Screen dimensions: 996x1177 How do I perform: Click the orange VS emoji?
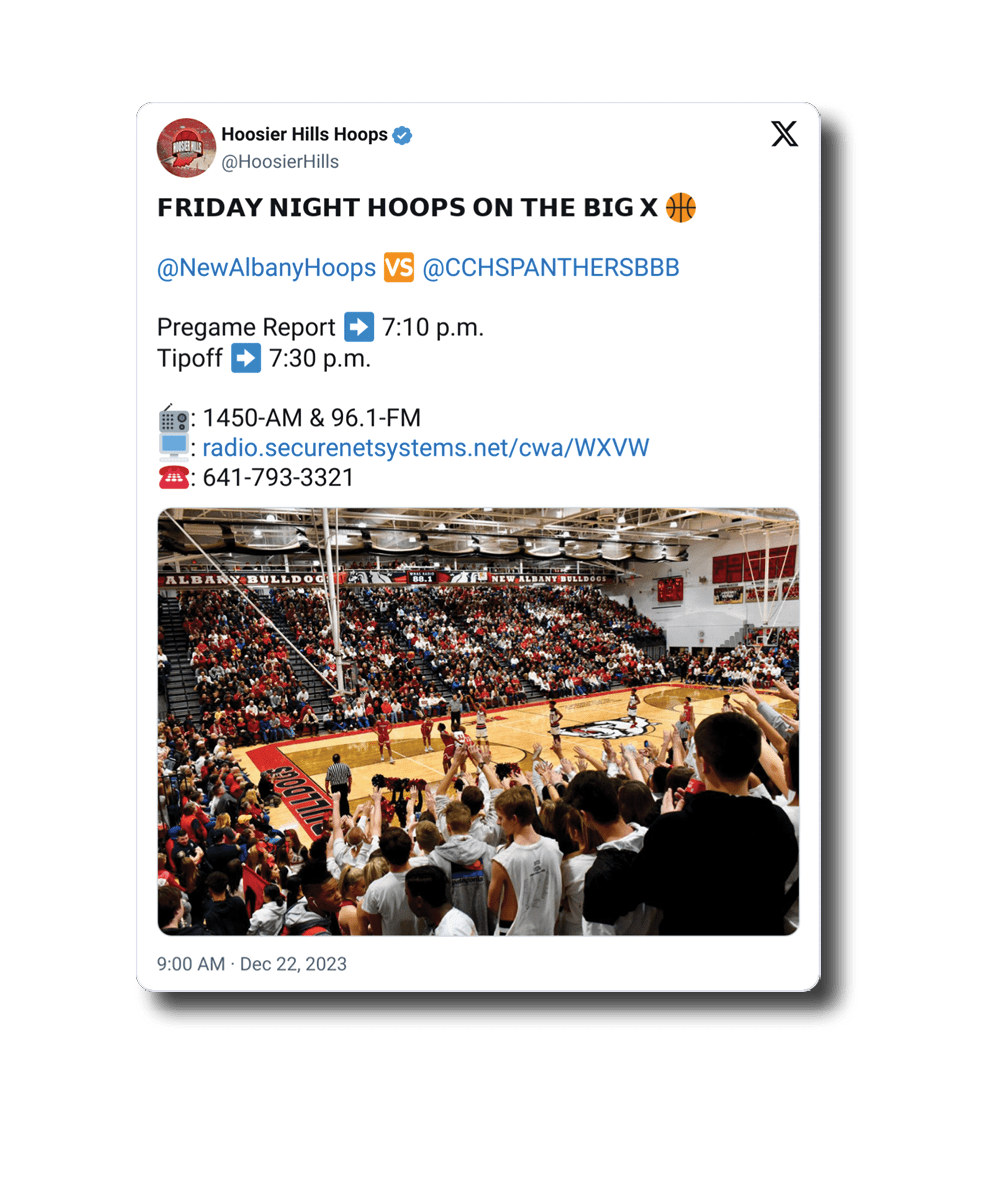coord(399,267)
